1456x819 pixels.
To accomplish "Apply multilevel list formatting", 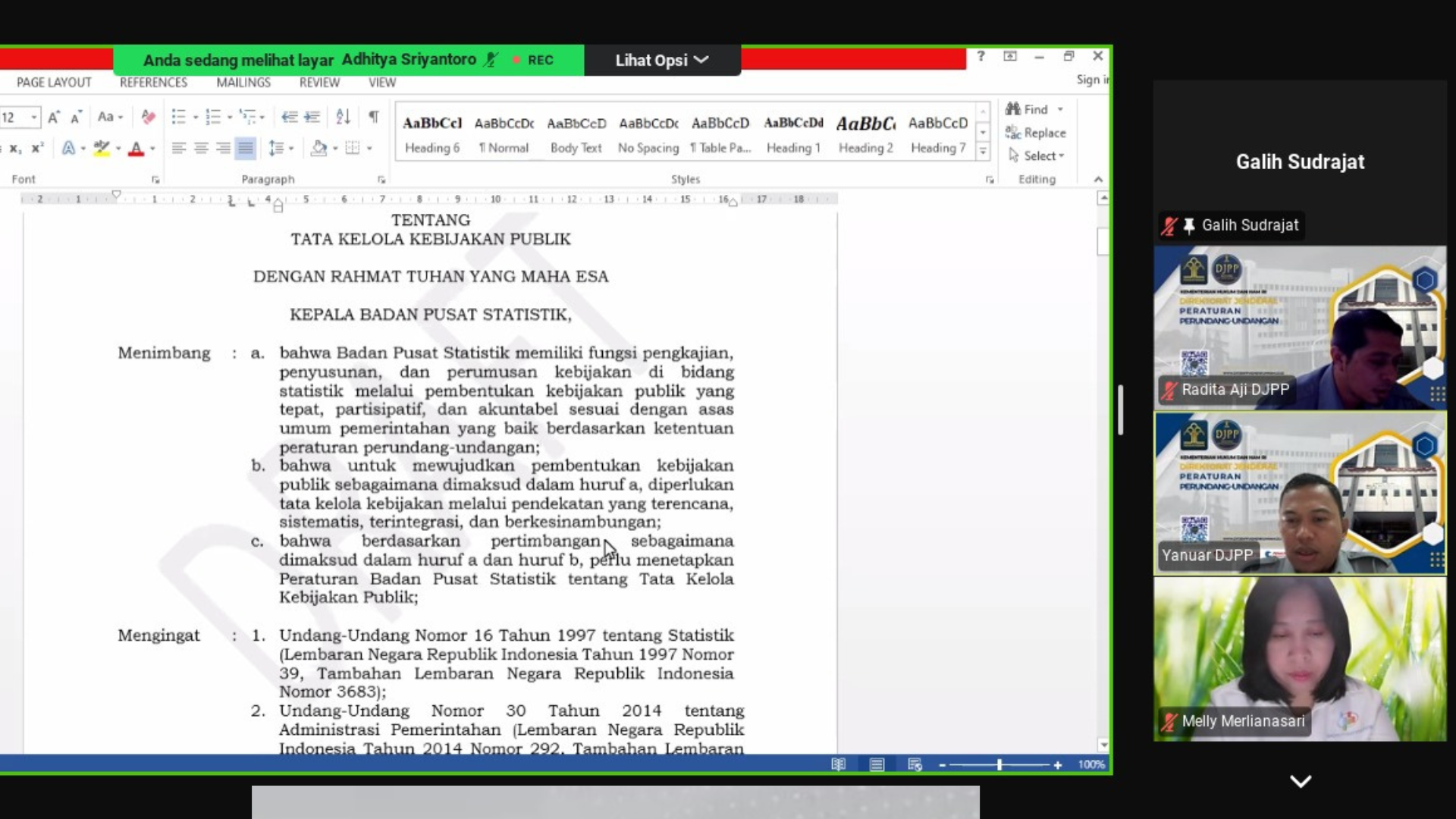I will coord(247,117).
